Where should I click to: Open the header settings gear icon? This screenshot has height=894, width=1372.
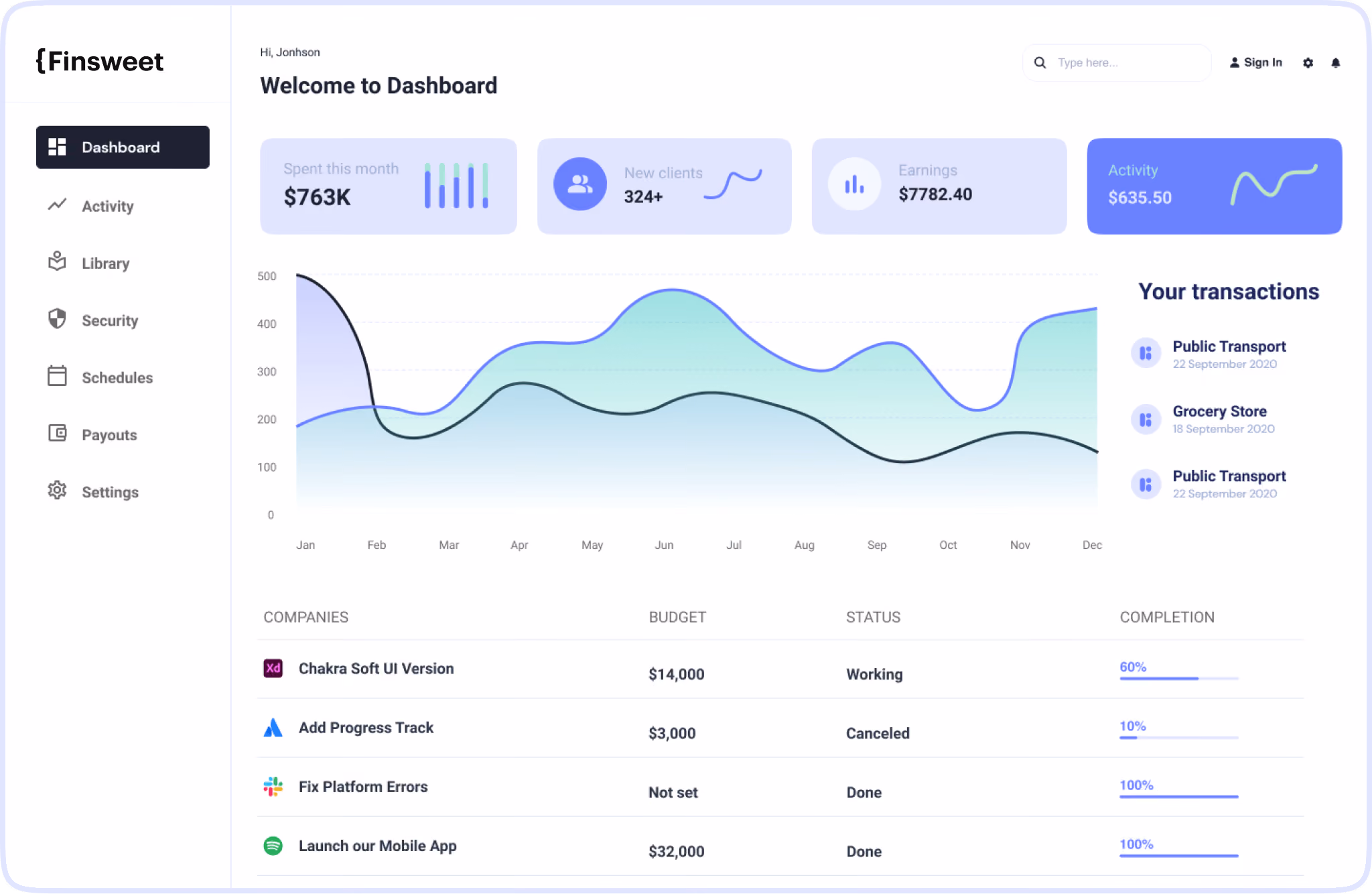click(1308, 62)
